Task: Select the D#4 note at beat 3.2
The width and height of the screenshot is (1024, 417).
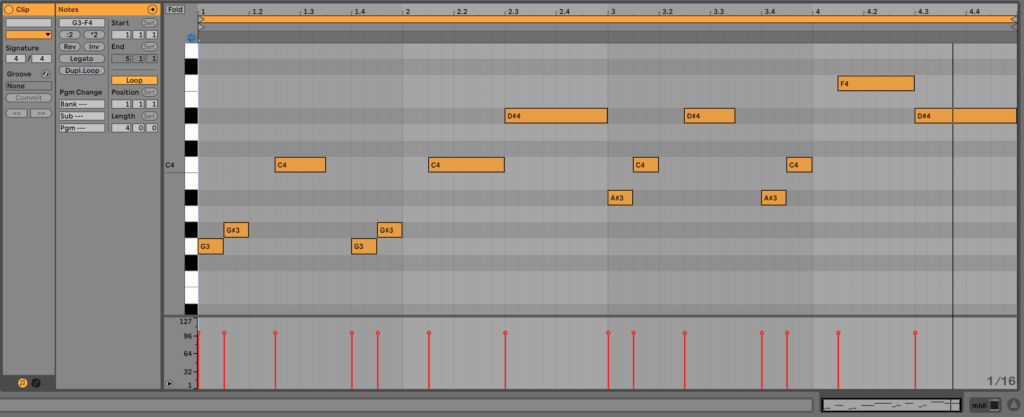Action: pos(710,116)
